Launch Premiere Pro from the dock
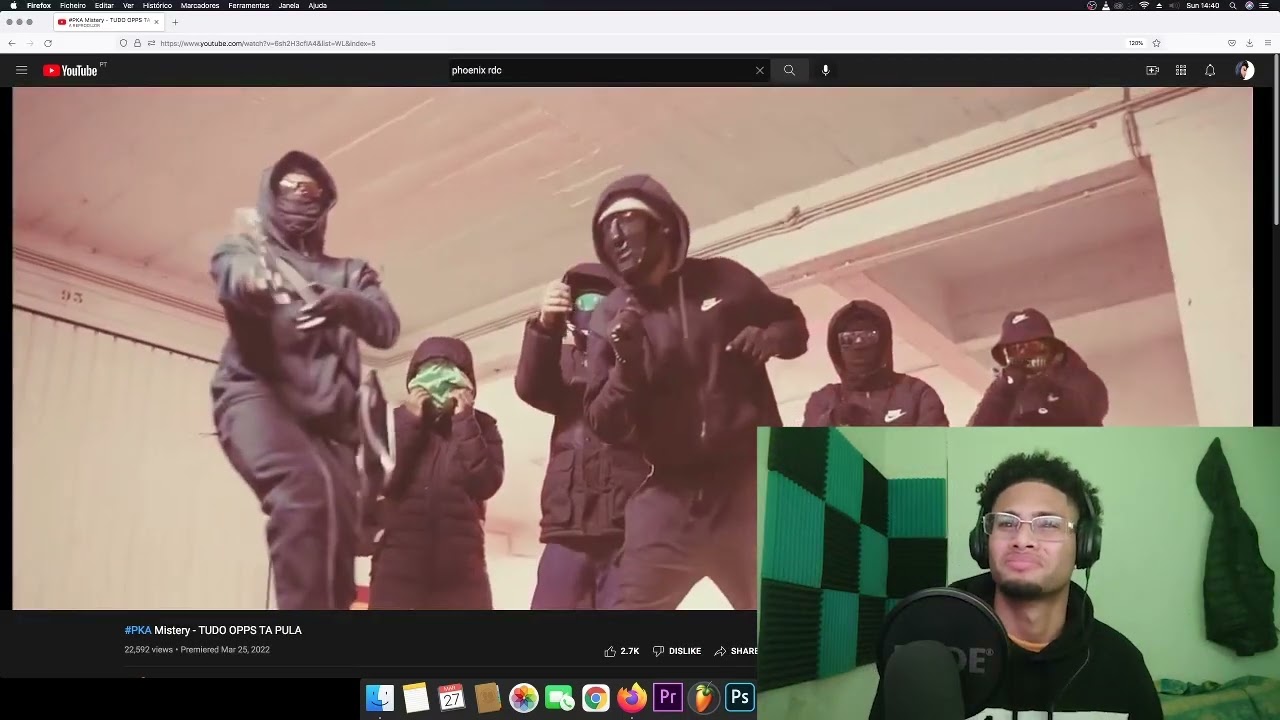 pos(668,697)
